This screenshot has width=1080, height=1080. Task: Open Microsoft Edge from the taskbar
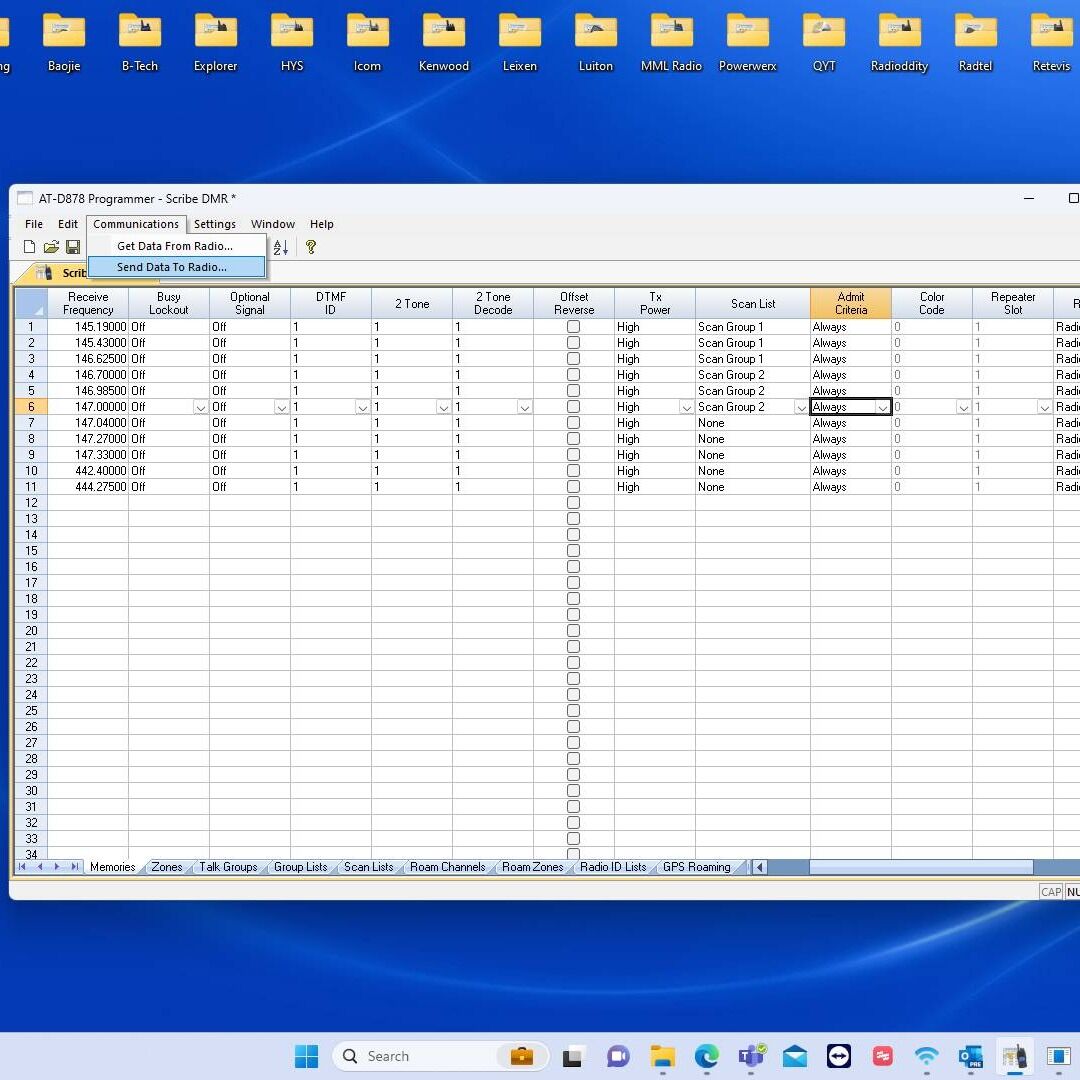[x=707, y=1056]
